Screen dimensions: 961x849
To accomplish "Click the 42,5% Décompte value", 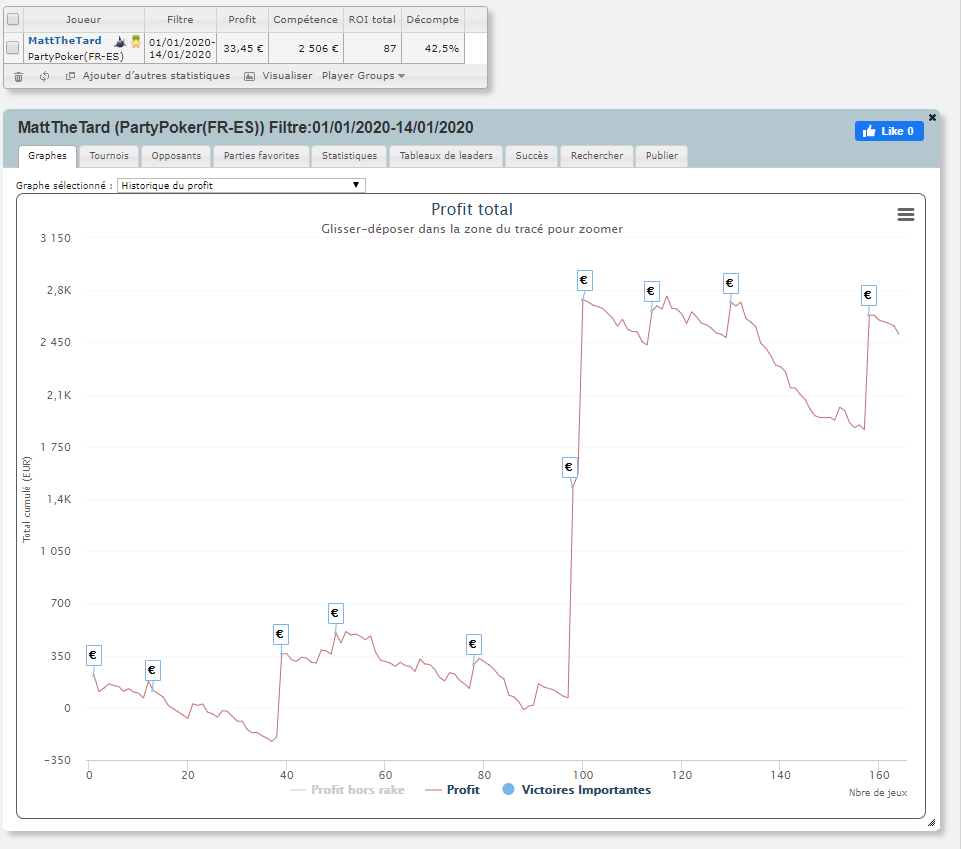I will click(x=442, y=48).
